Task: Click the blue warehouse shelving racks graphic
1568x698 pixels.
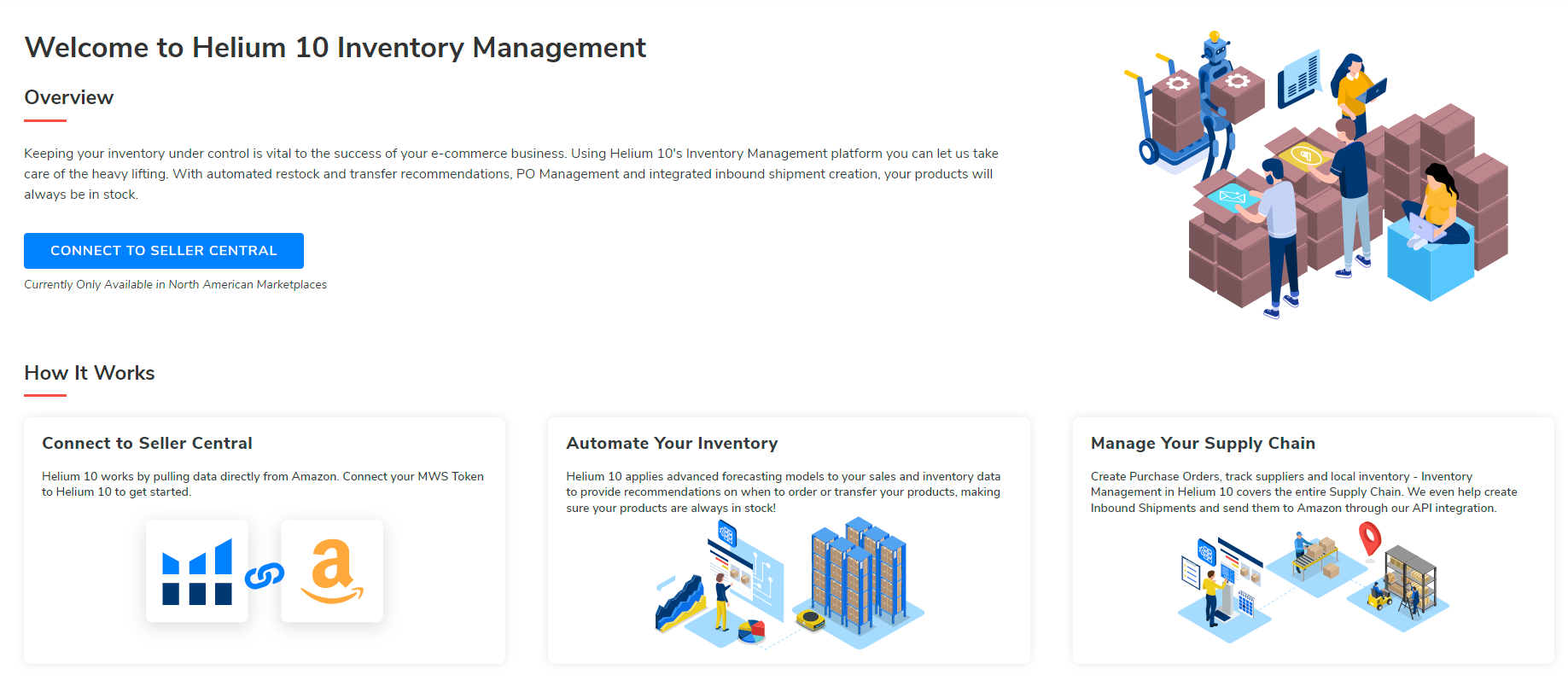Action: (x=859, y=574)
